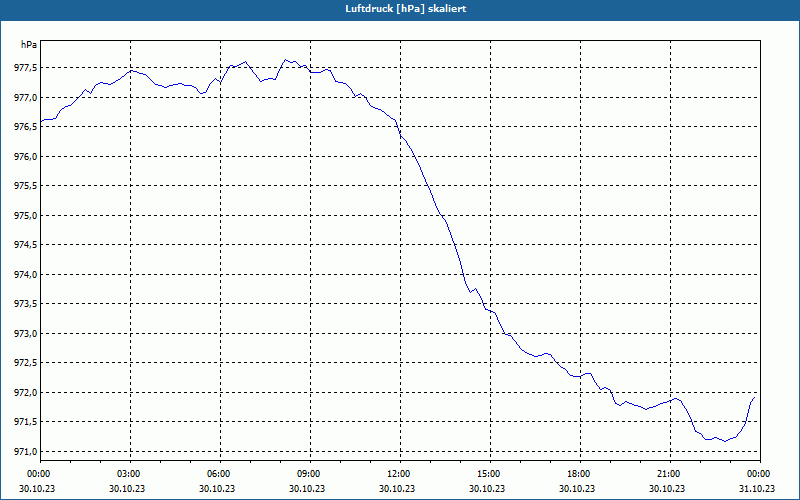Click the 12:00 time axis label
Screen dimensions: 800x500
click(400, 474)
